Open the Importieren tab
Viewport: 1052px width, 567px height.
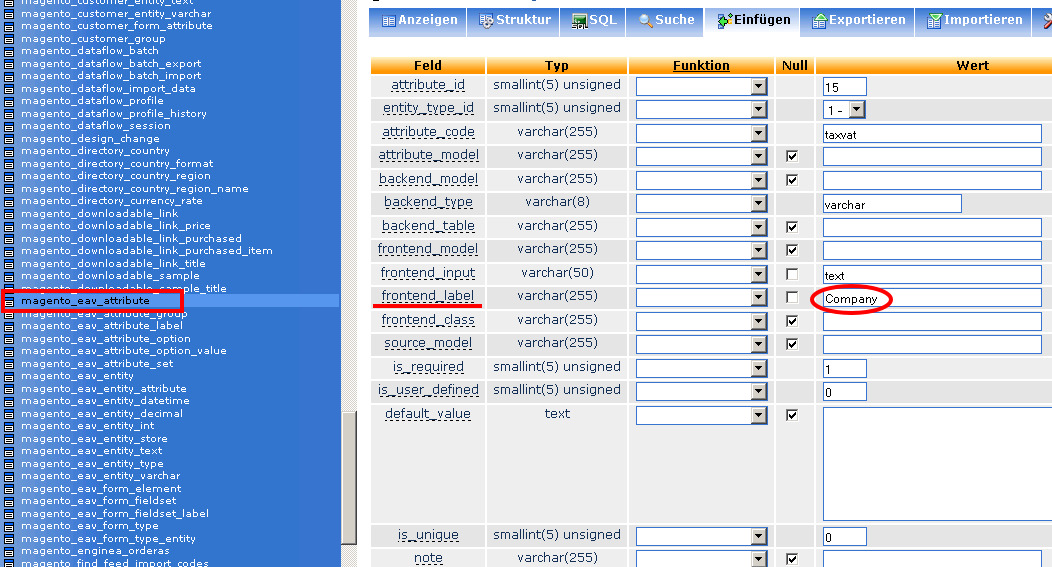coord(974,21)
